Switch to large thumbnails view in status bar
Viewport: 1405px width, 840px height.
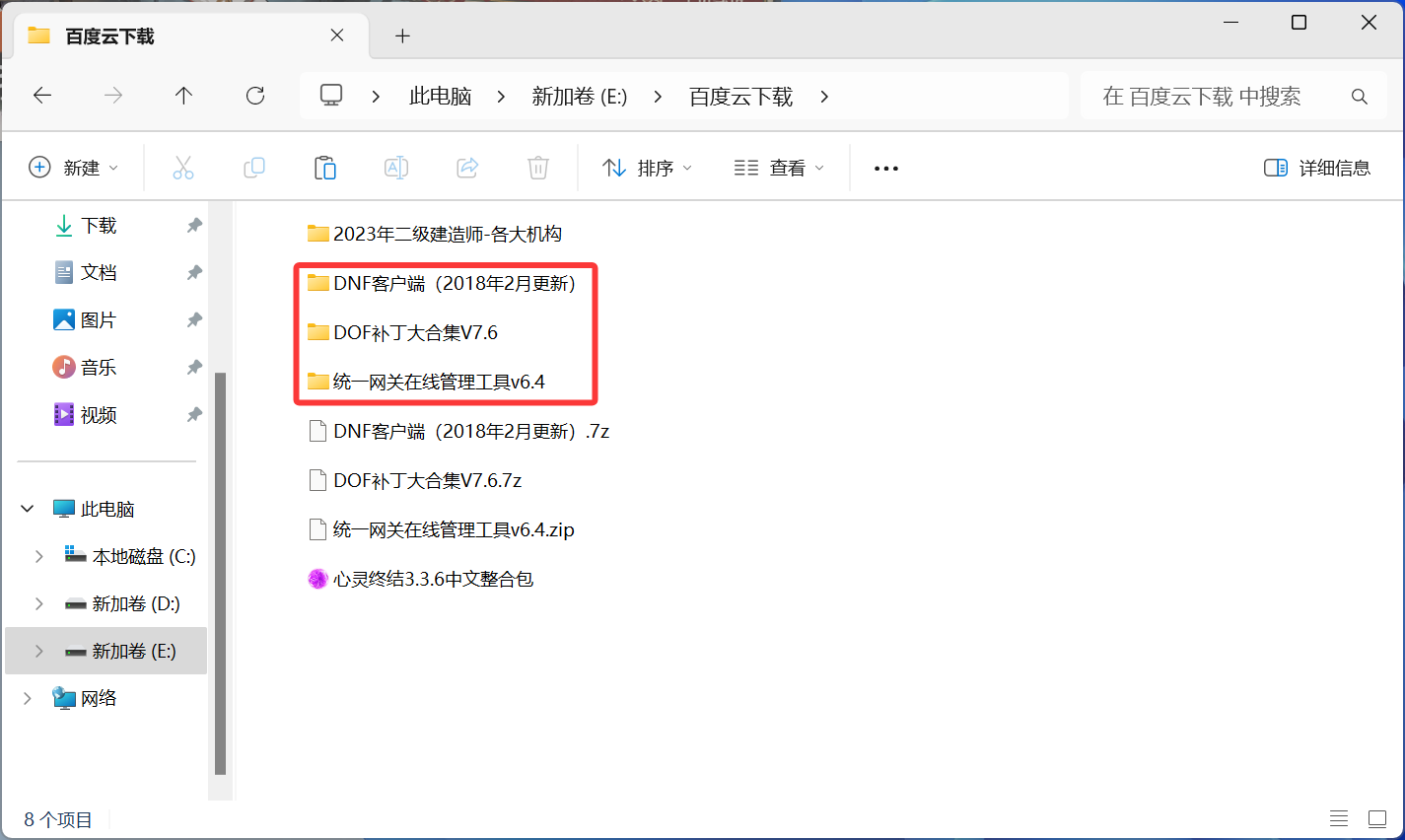(1376, 818)
